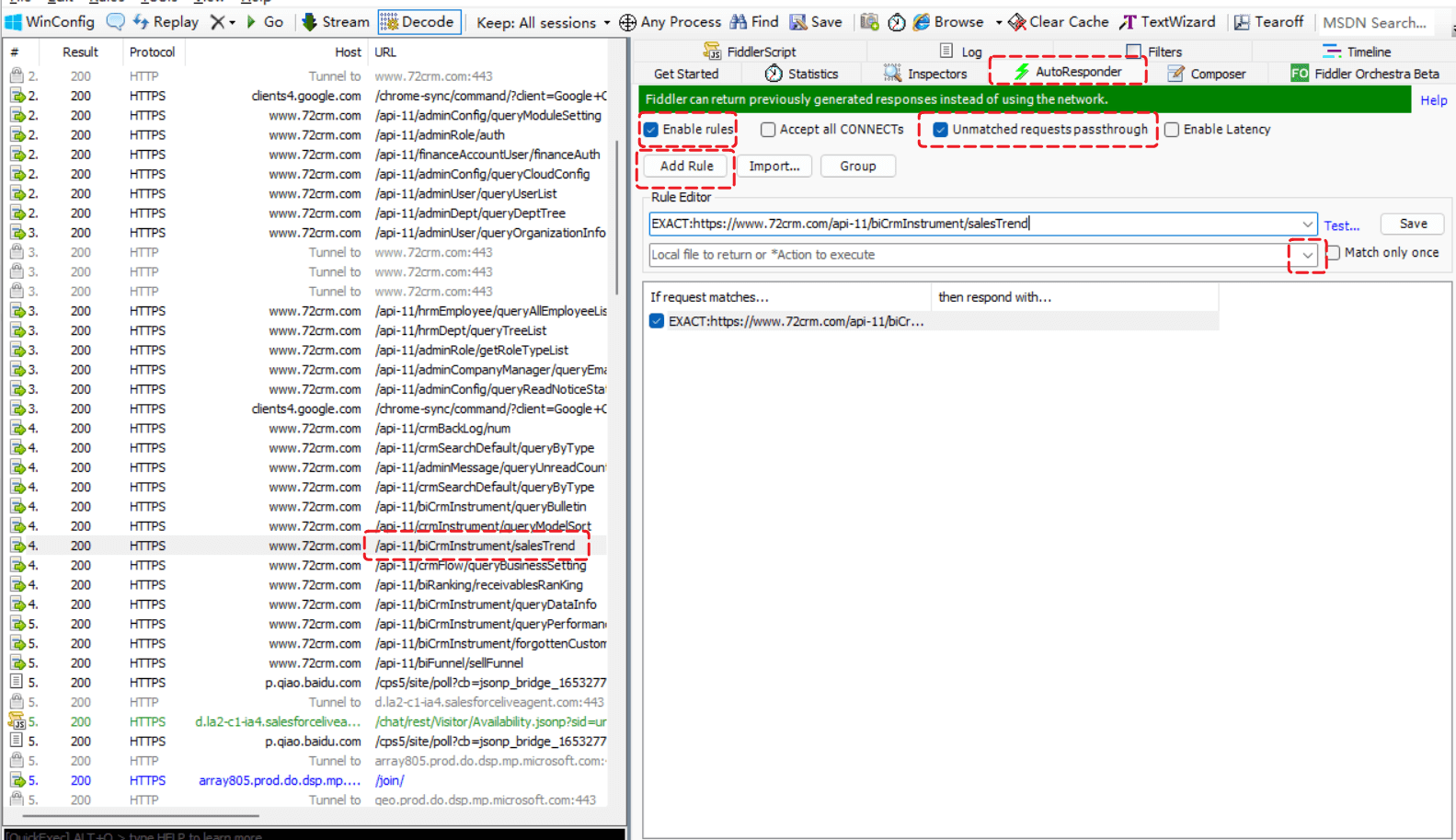Expand the Browse dropdown arrow
The height and width of the screenshot is (840, 1456).
(x=999, y=22)
